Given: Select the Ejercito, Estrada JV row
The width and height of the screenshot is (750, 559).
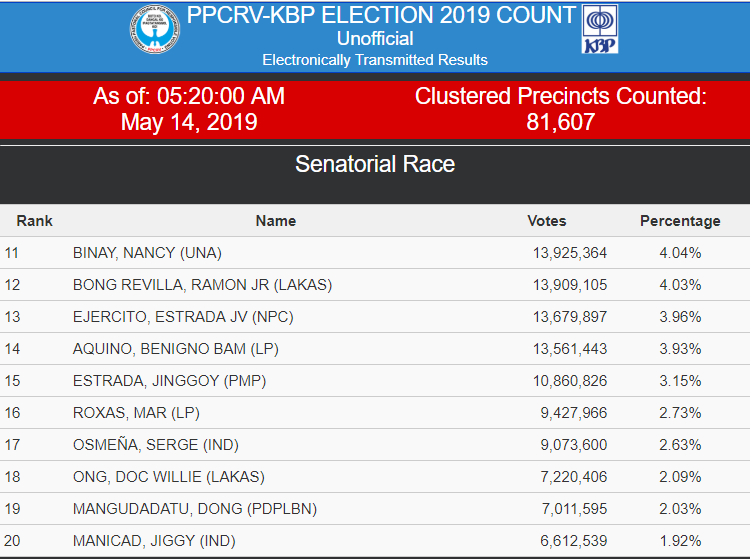Looking at the screenshot, I should point(375,317).
